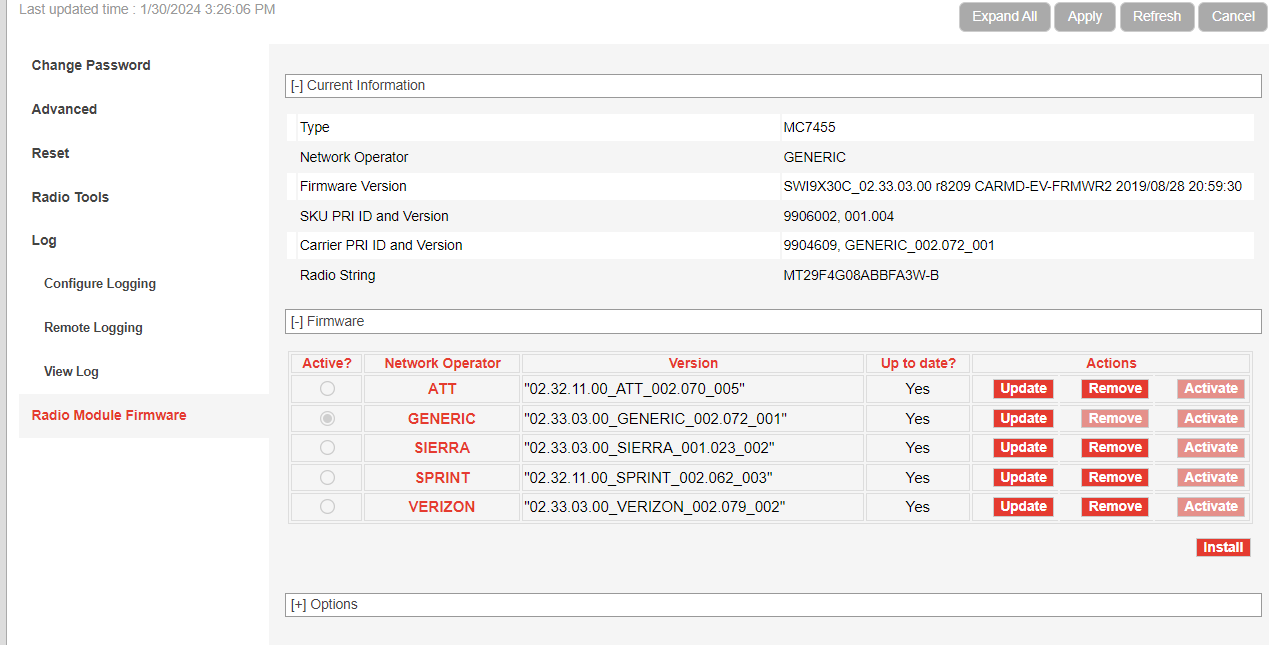Remove the SIERRA firmware
1269x645 pixels.
click(x=1115, y=448)
